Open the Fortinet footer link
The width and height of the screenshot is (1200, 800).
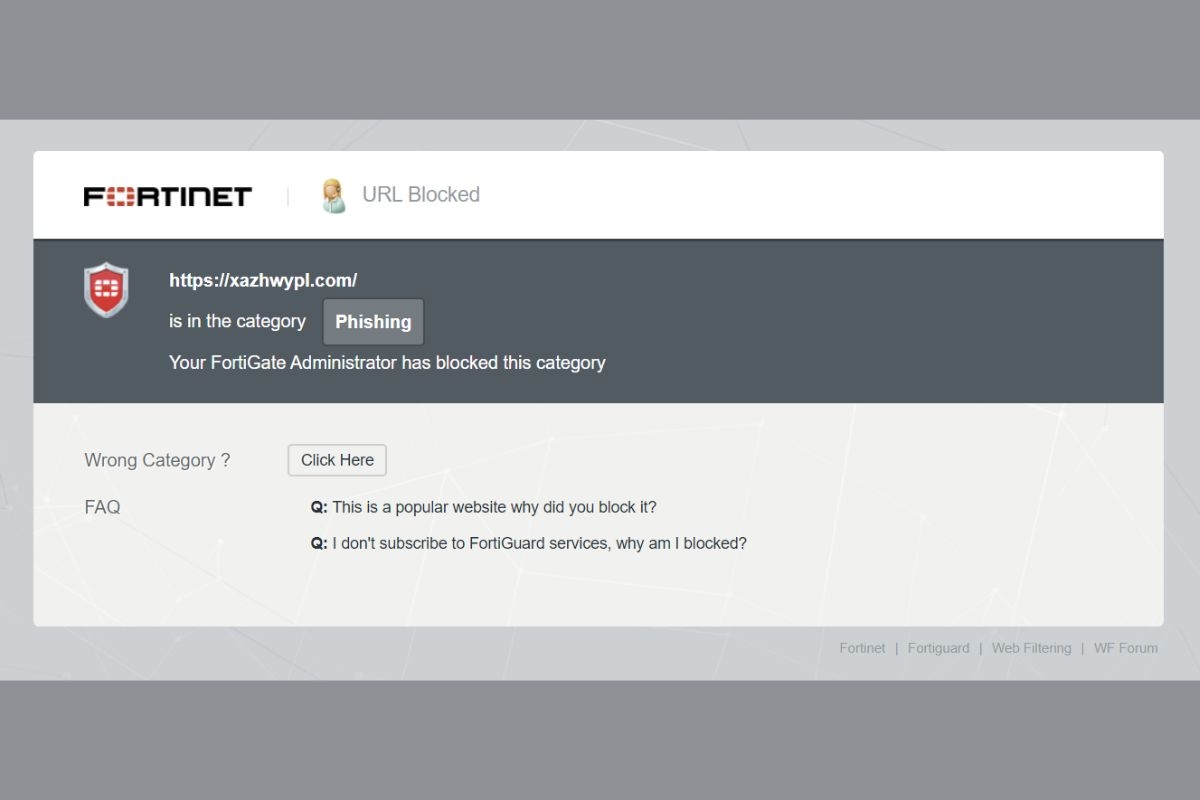(862, 648)
